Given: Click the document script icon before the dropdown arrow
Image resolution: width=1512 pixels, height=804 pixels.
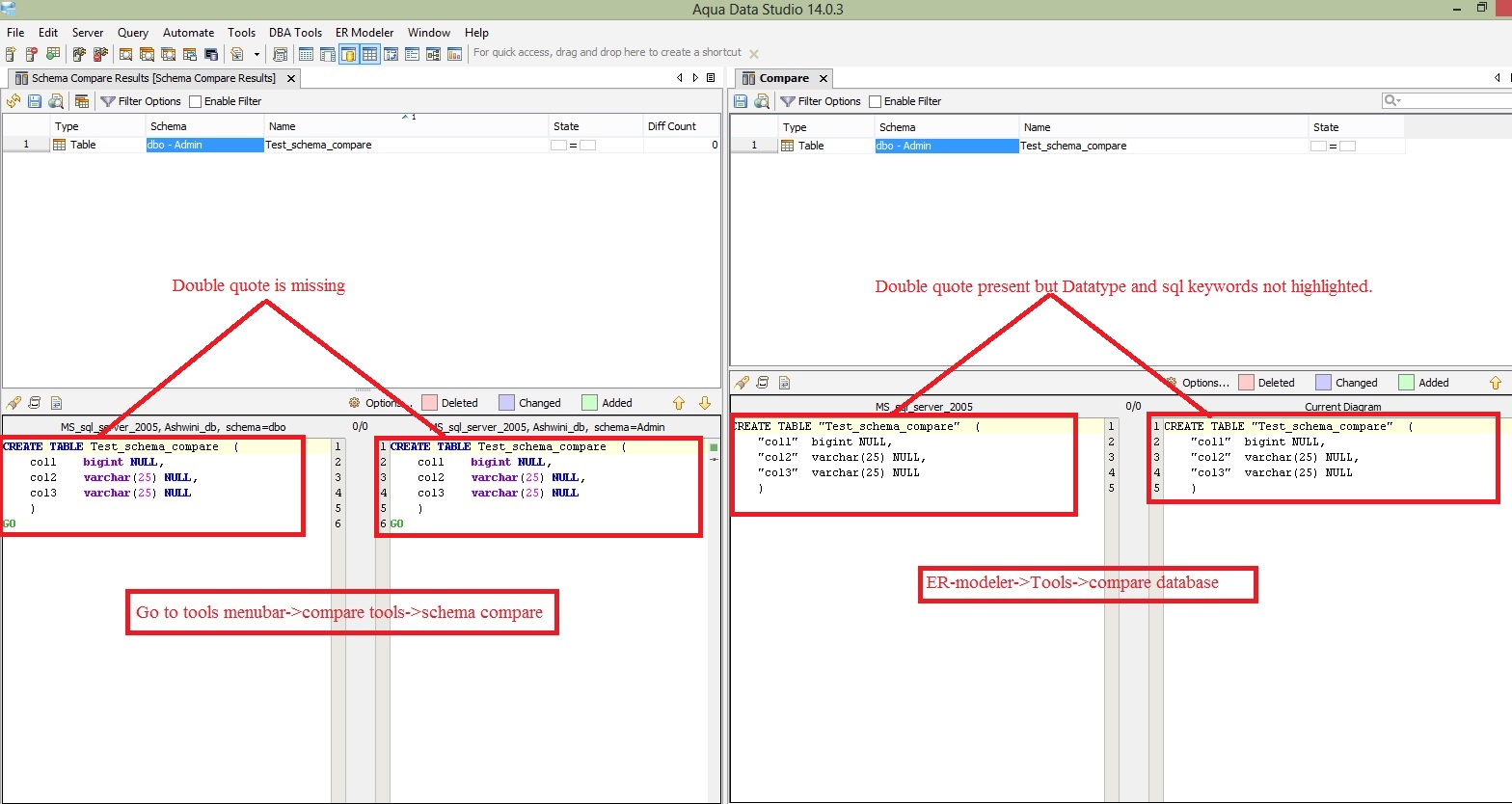Looking at the screenshot, I should 237,54.
